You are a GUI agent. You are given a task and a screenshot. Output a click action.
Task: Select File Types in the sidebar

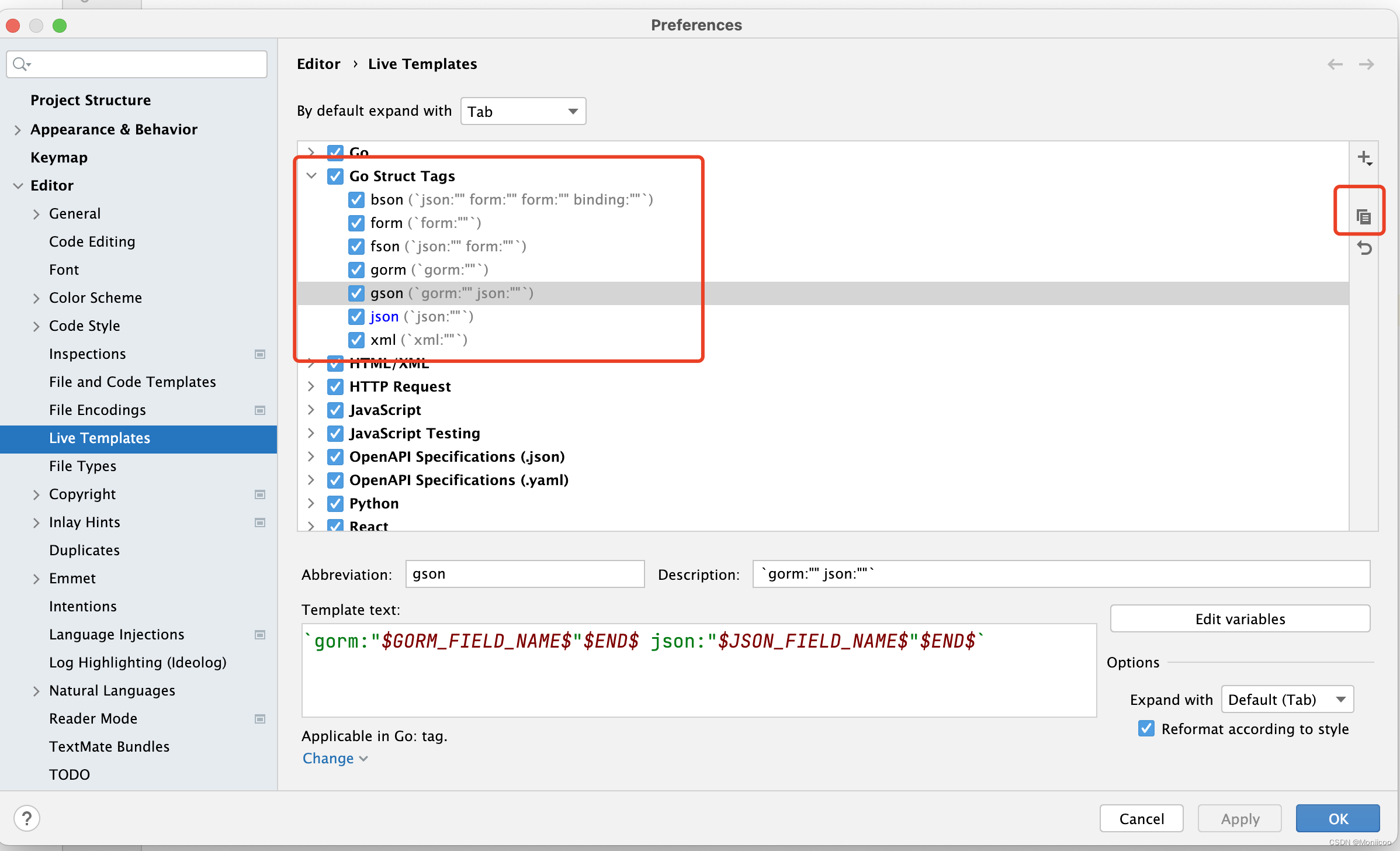[82, 466]
